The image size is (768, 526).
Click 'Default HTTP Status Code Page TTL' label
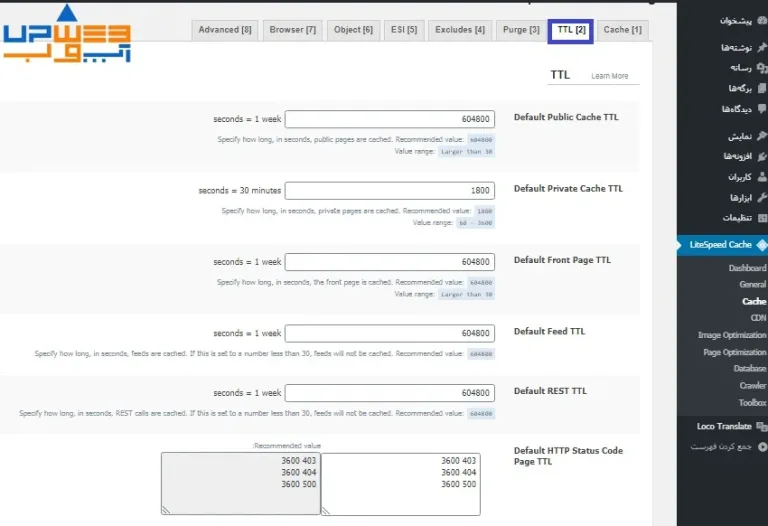point(568,456)
